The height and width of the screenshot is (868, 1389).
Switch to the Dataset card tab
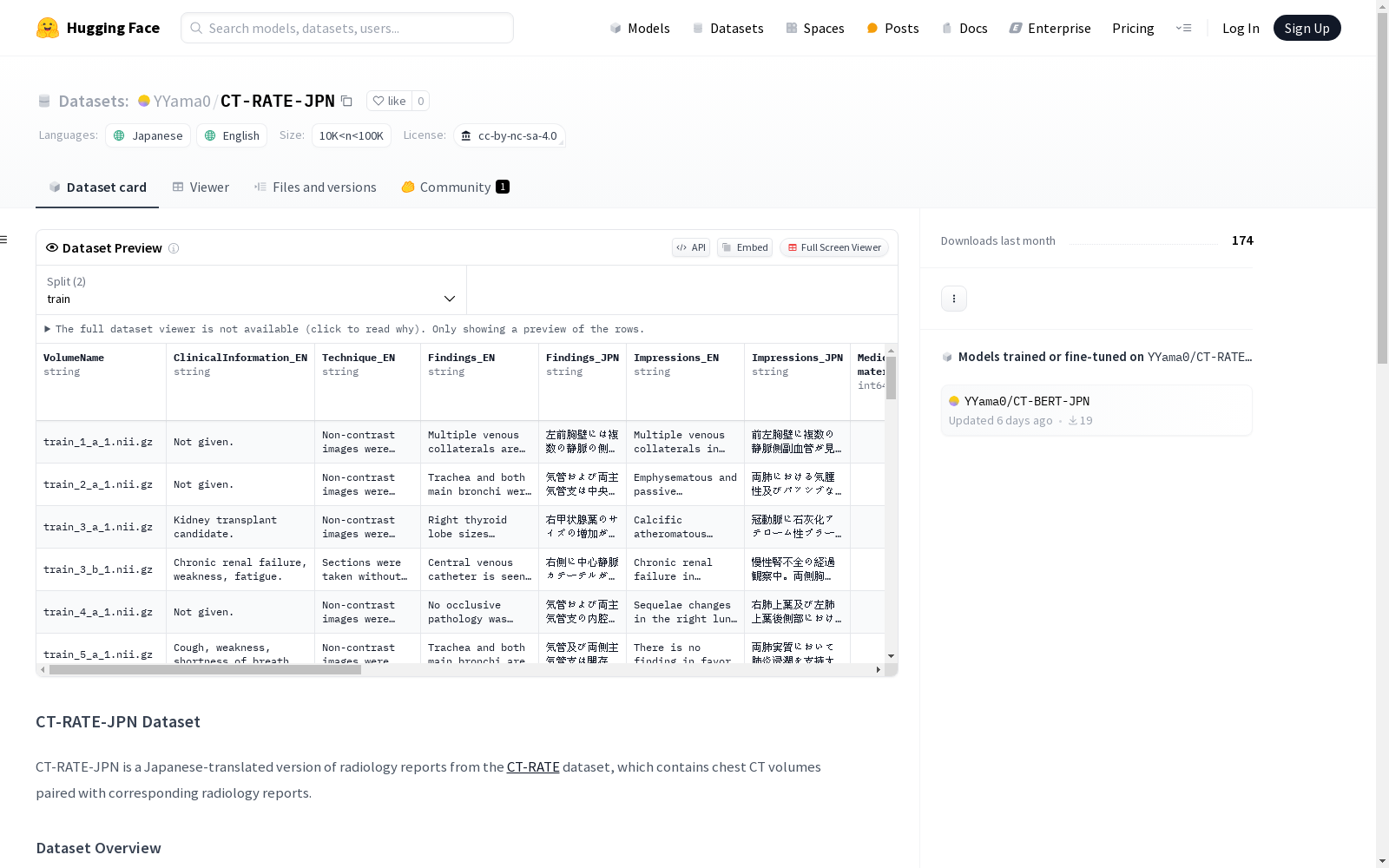coord(97,187)
